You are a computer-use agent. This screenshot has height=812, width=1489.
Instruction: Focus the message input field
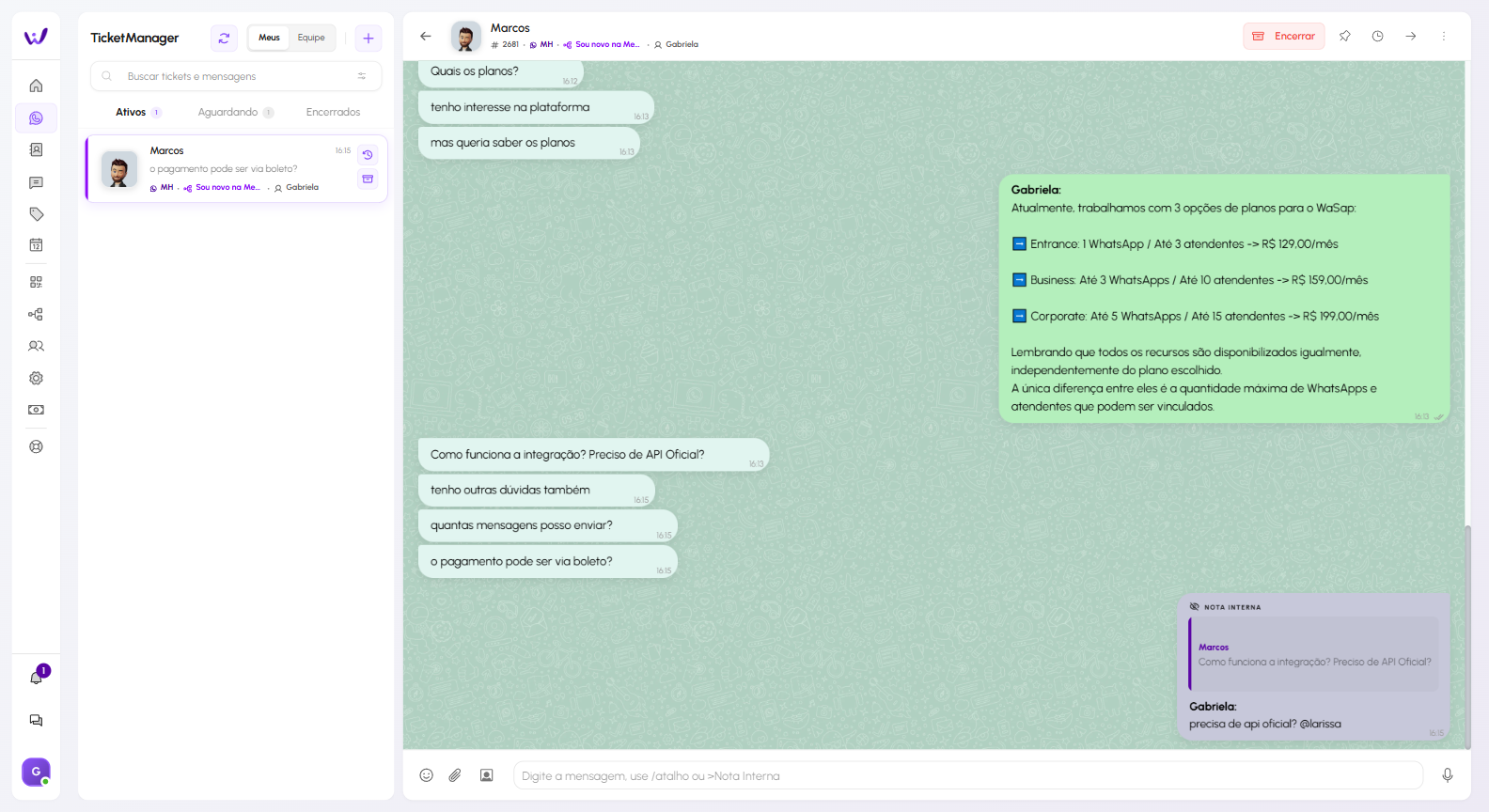(x=966, y=775)
